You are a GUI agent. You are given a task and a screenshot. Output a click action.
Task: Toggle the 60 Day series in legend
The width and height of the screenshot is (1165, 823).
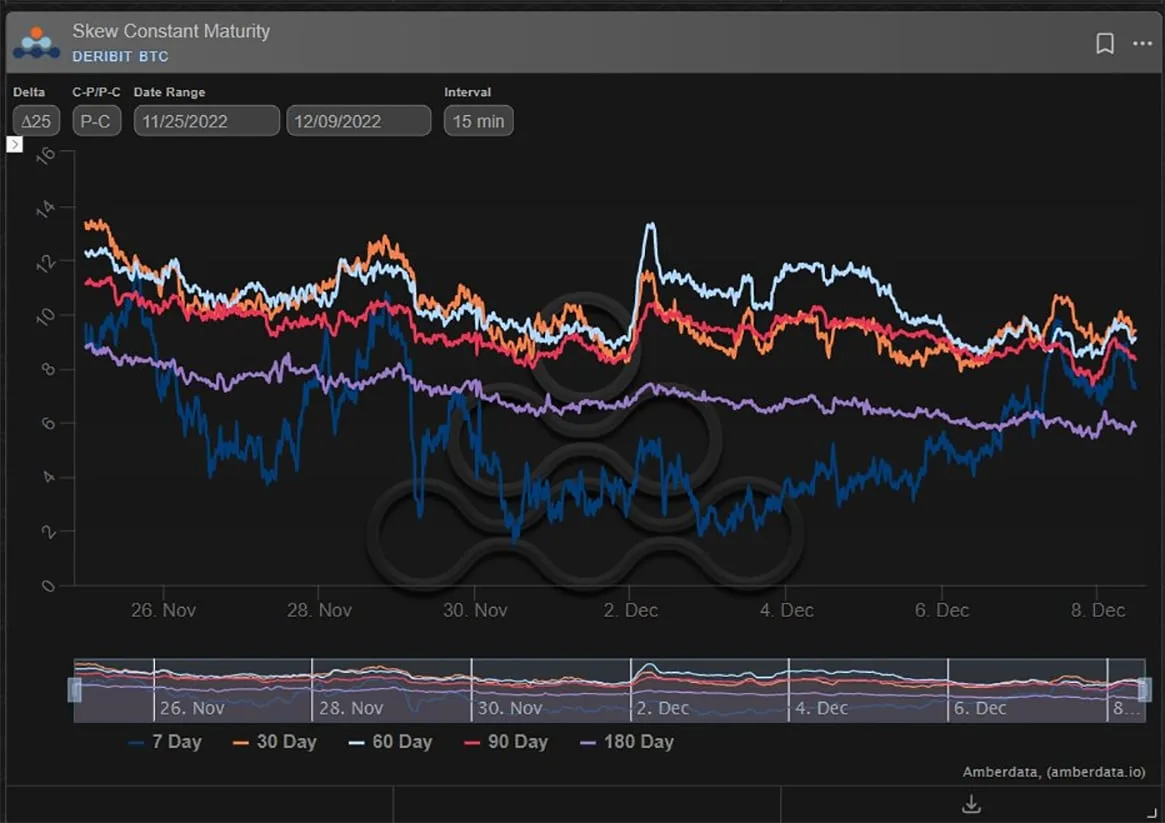(390, 741)
